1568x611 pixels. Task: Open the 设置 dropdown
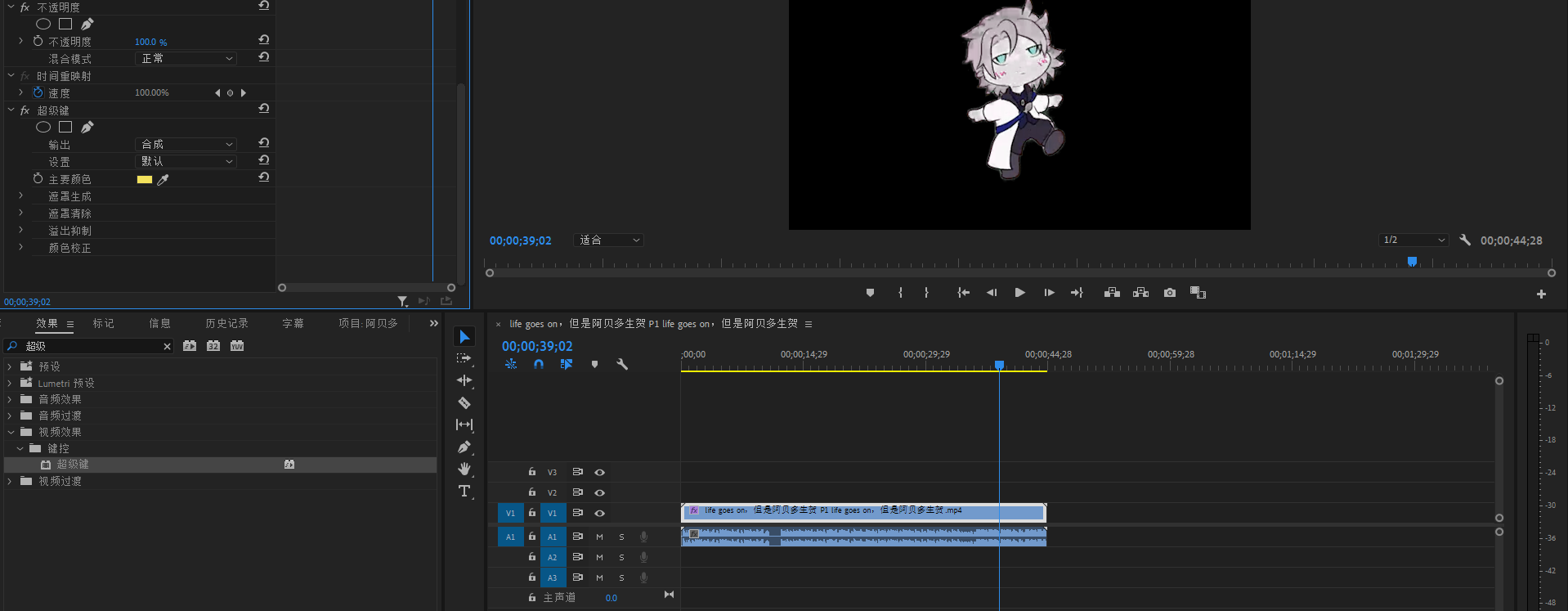186,161
